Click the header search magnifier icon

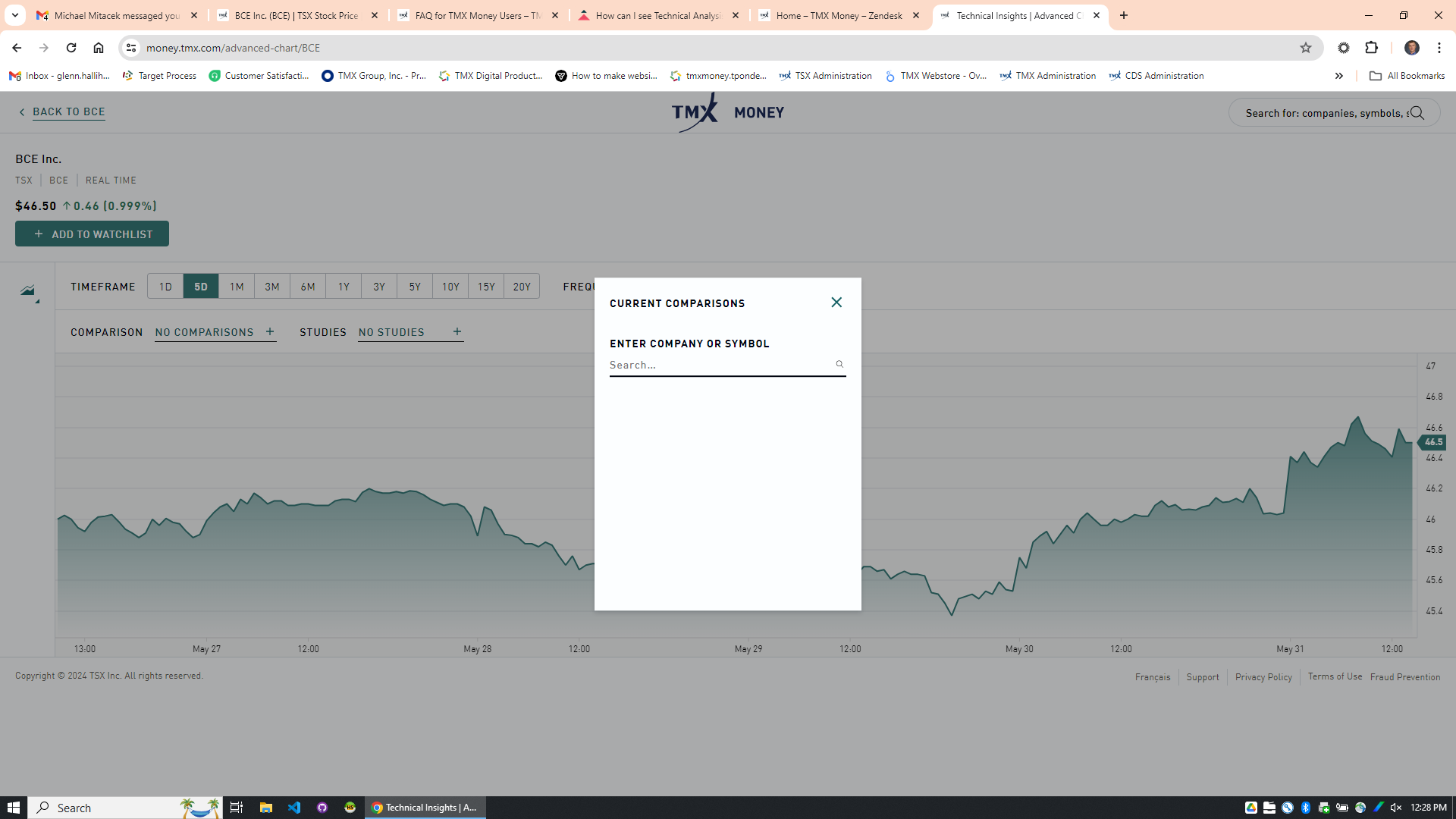1417,113
